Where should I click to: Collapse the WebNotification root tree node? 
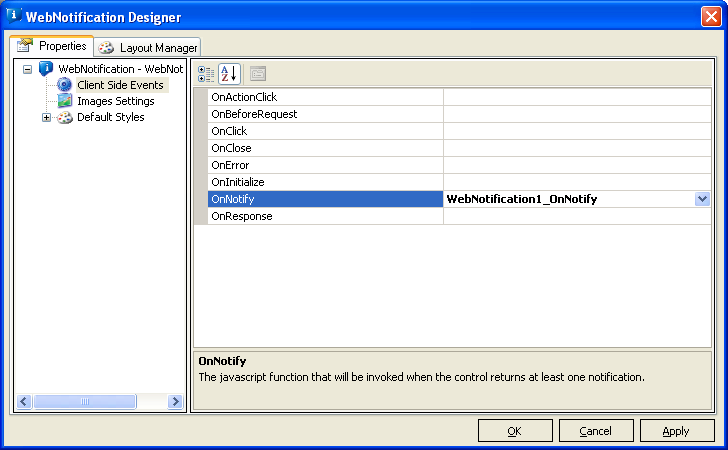point(28,69)
